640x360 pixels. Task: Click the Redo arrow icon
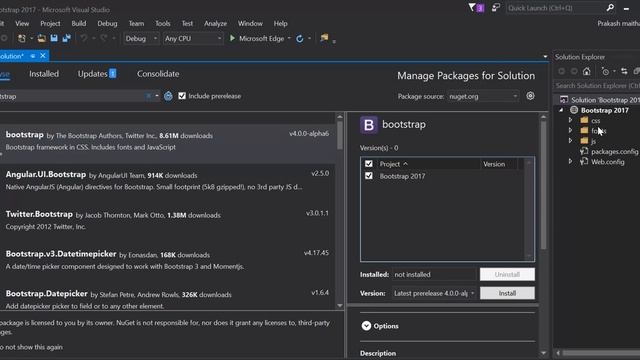tap(104, 38)
